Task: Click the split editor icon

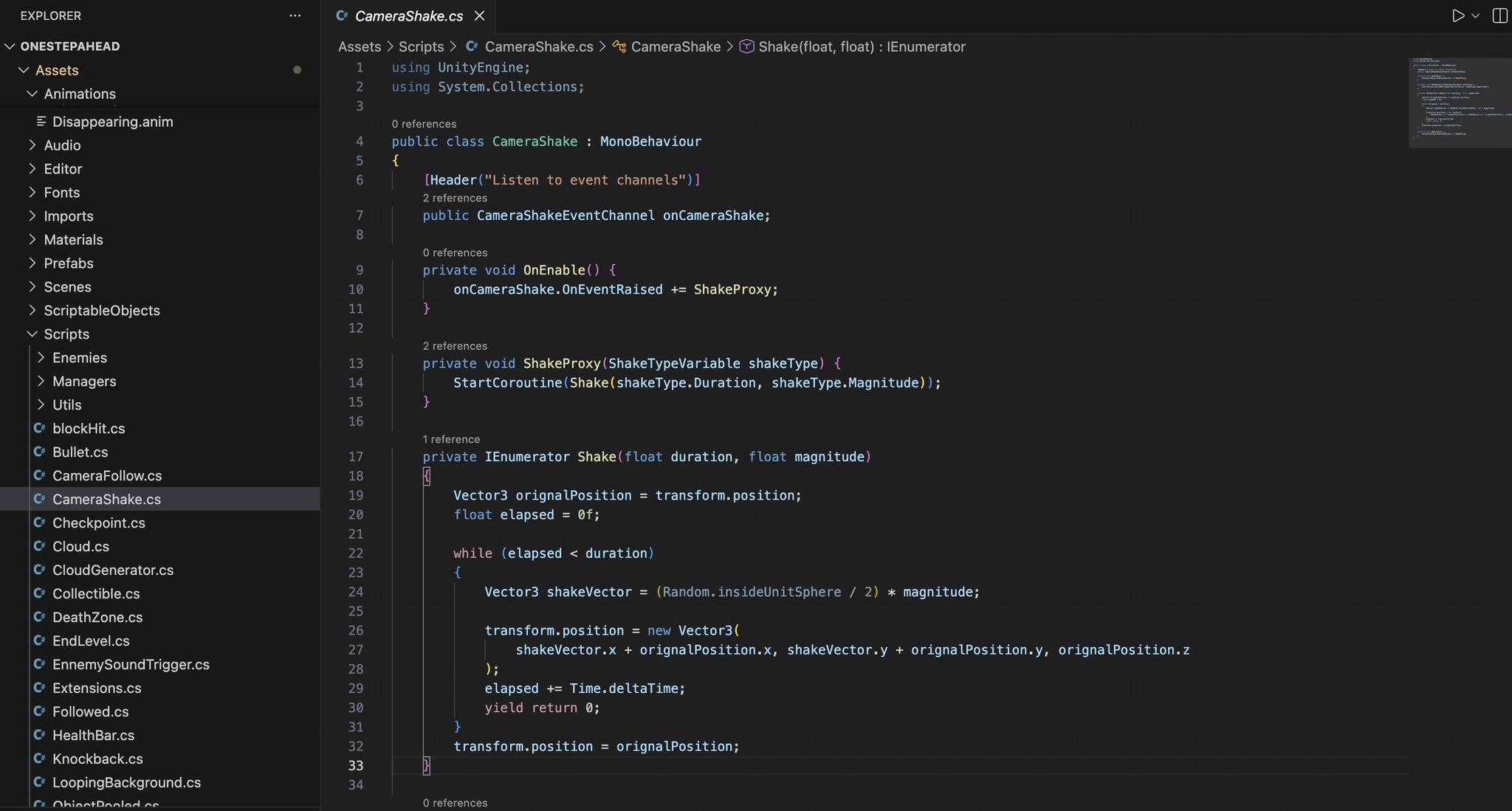Action: coord(1499,15)
